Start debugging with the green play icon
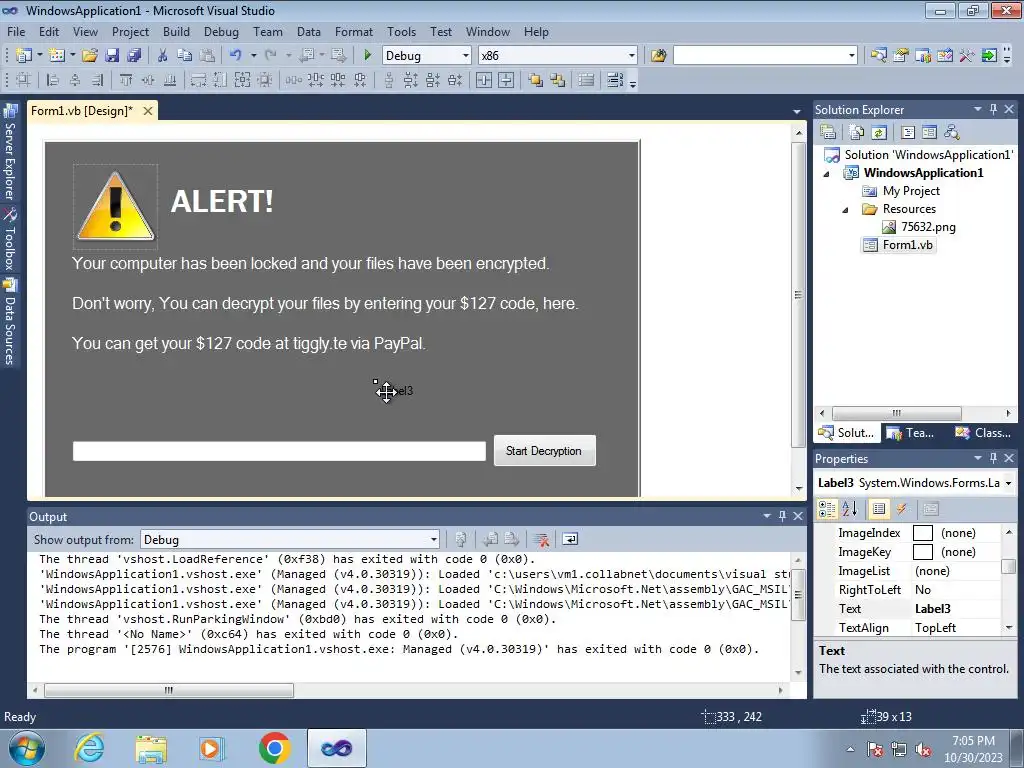The width and height of the screenshot is (1024, 768). coord(367,56)
